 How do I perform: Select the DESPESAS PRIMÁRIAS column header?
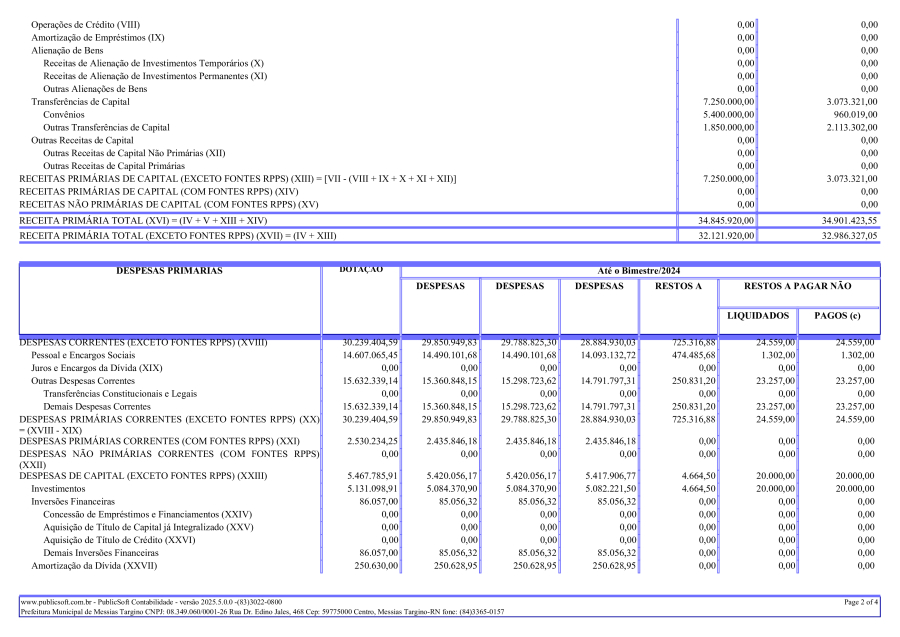(x=169, y=271)
